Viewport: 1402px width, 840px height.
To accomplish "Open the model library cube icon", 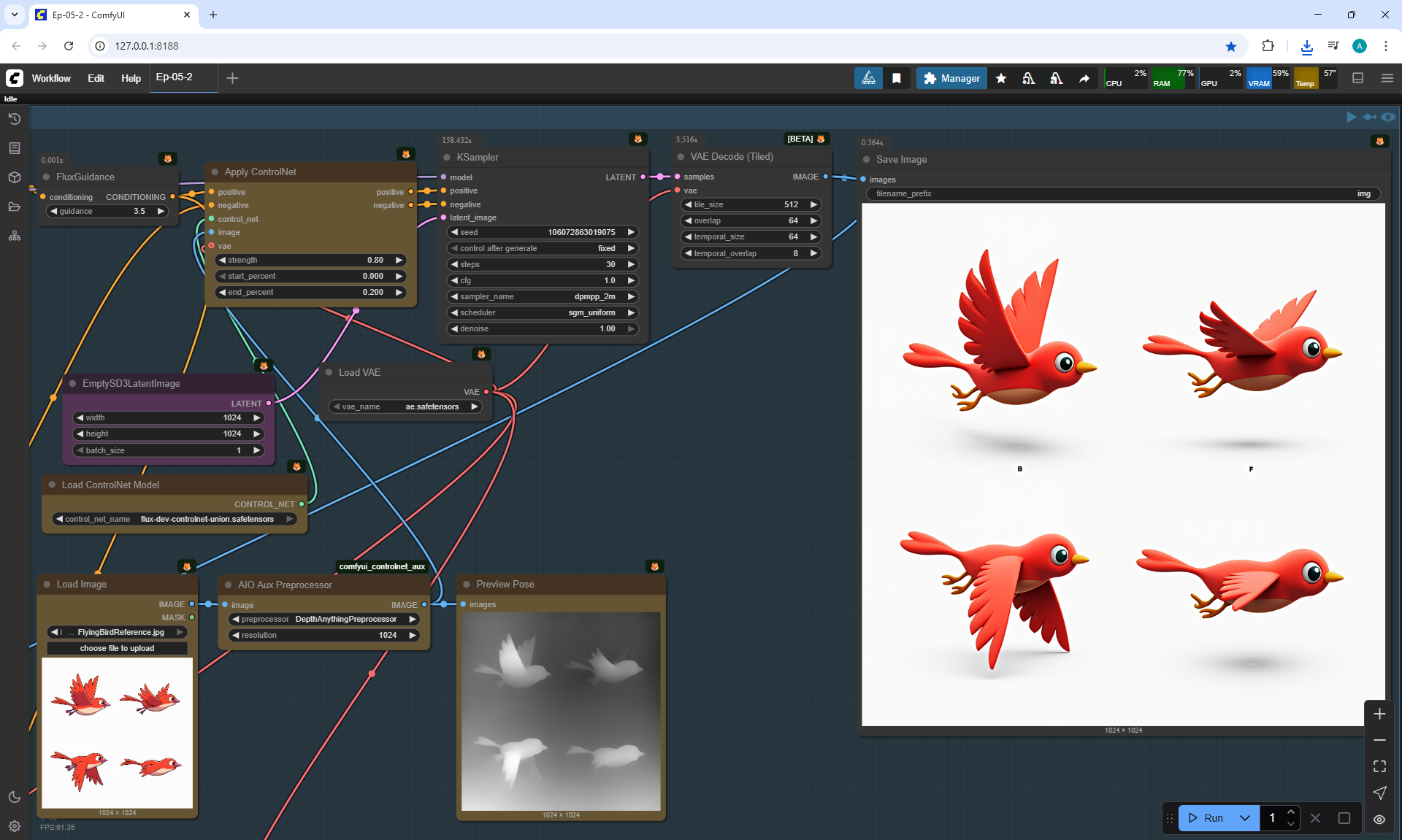I will pyautogui.click(x=14, y=177).
